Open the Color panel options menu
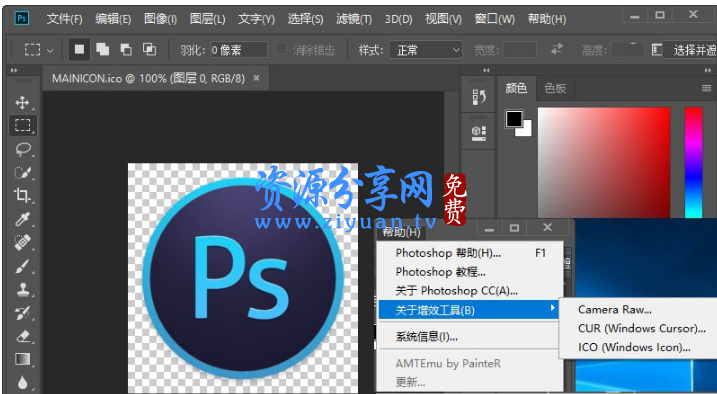The image size is (717, 394). click(x=706, y=88)
